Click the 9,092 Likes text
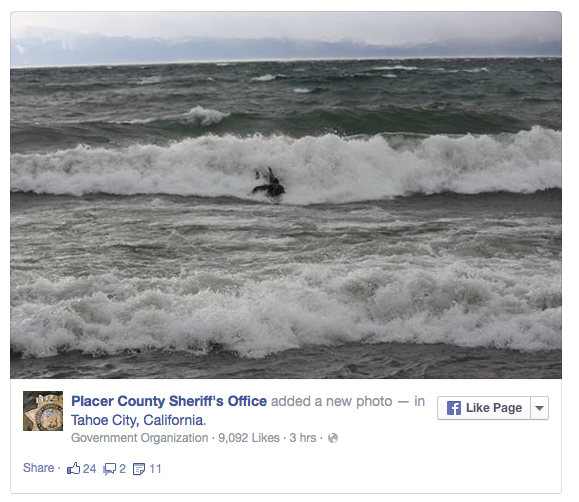The width and height of the screenshot is (579, 502). point(249,438)
